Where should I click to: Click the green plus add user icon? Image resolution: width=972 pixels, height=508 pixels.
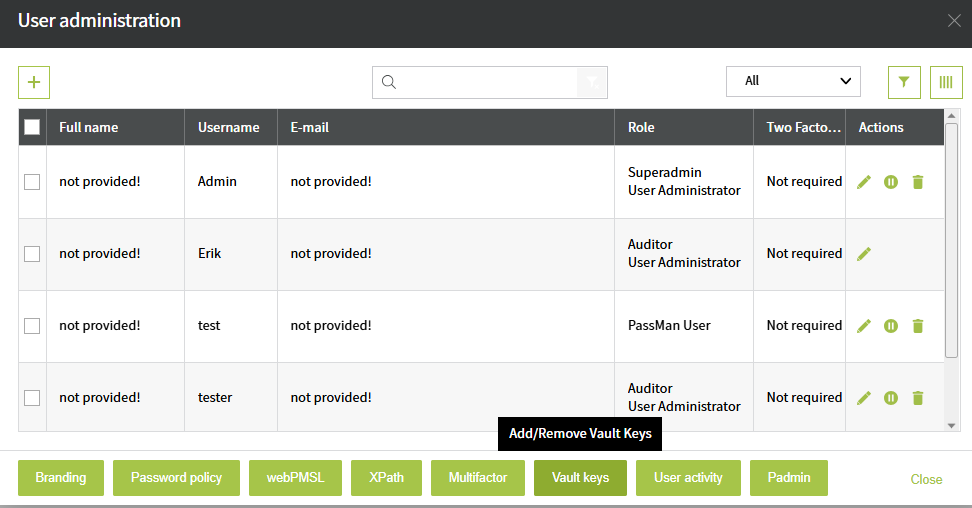click(34, 82)
